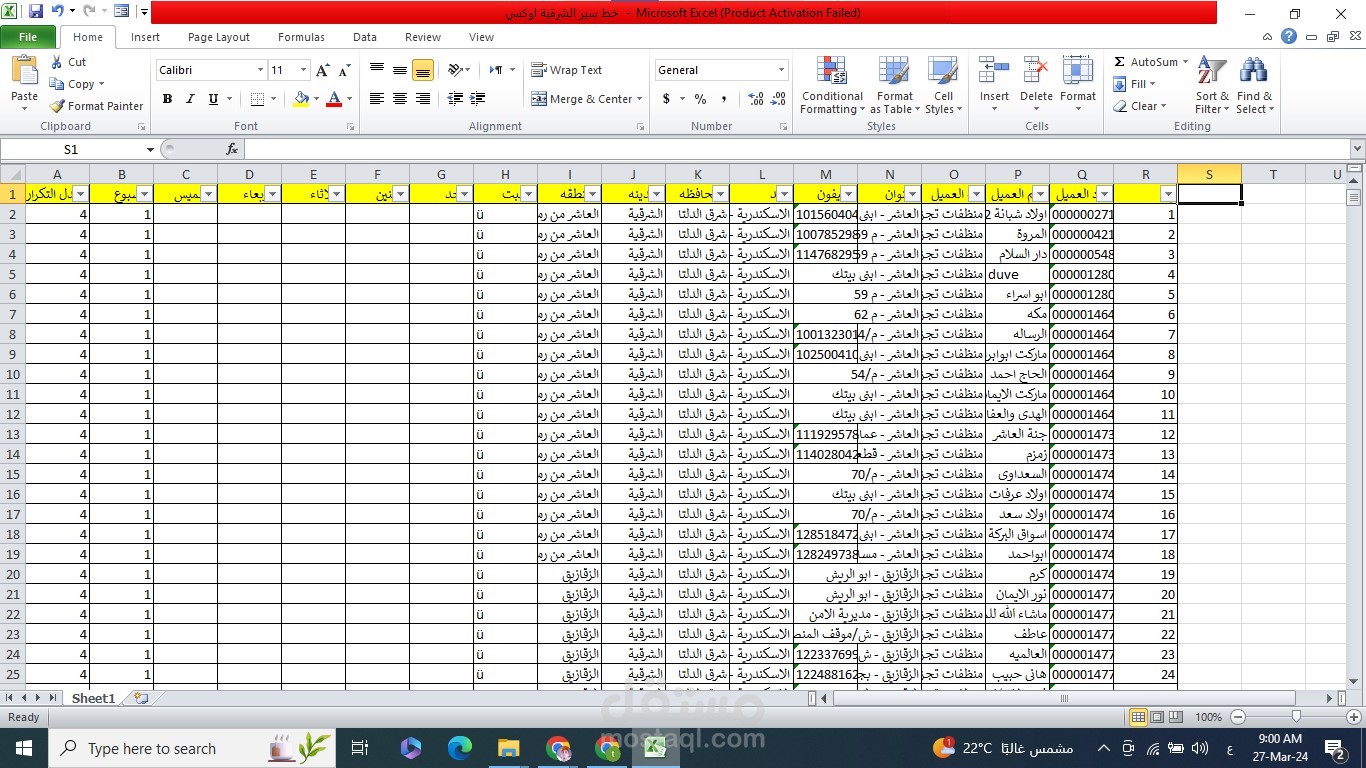Open the Font Color dropdown arrow
The image size is (1366, 768).
[x=348, y=99]
